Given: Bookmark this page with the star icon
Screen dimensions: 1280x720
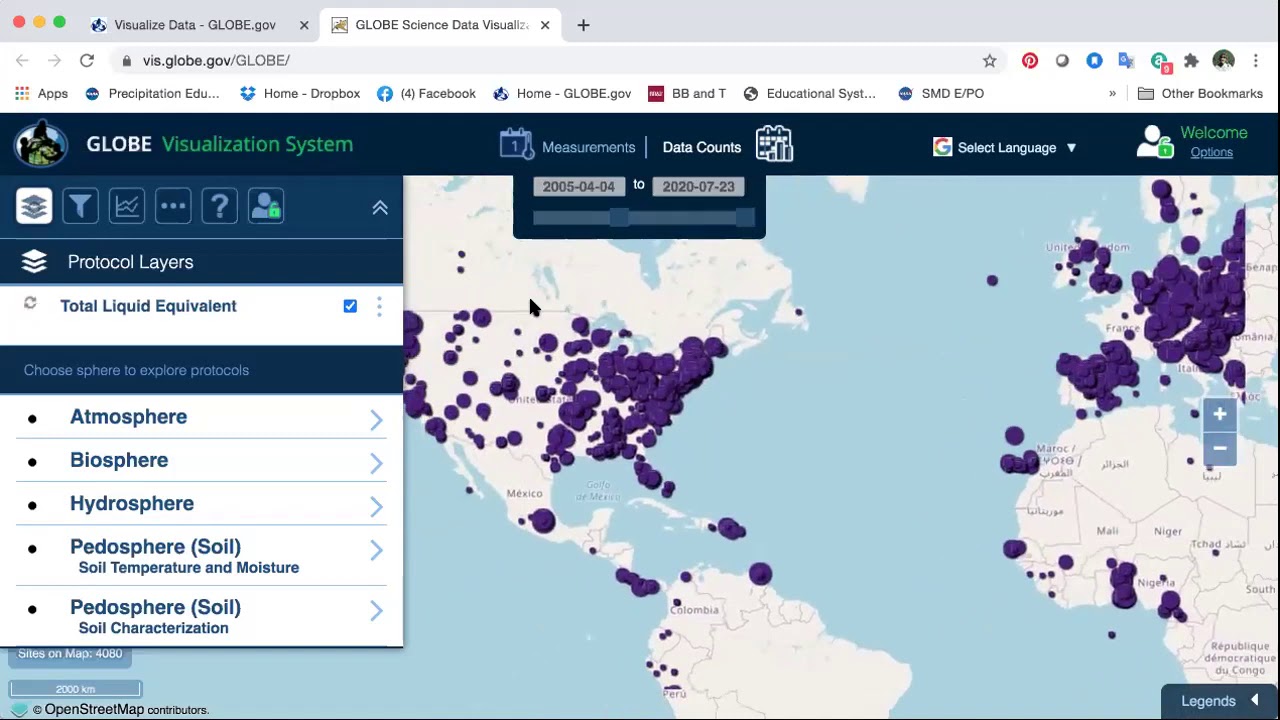Looking at the screenshot, I should 990,61.
